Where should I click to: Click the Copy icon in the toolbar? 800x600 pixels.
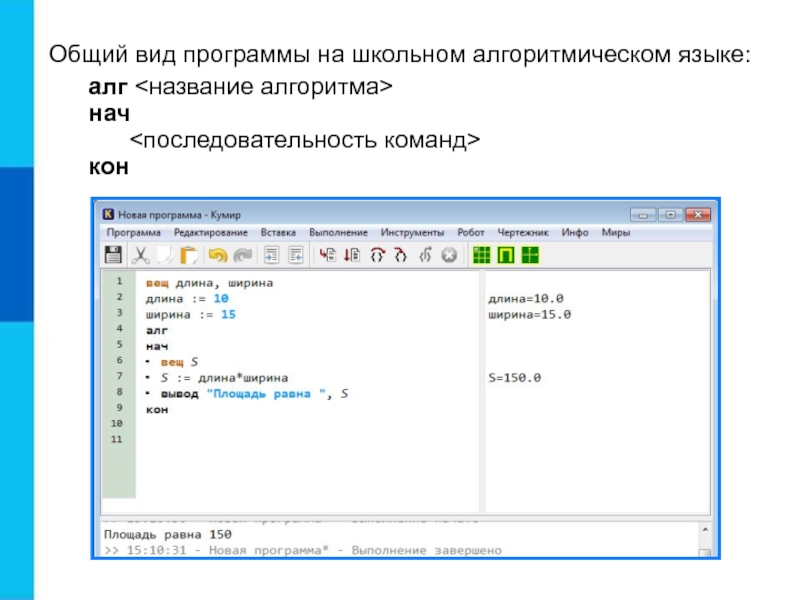(166, 255)
